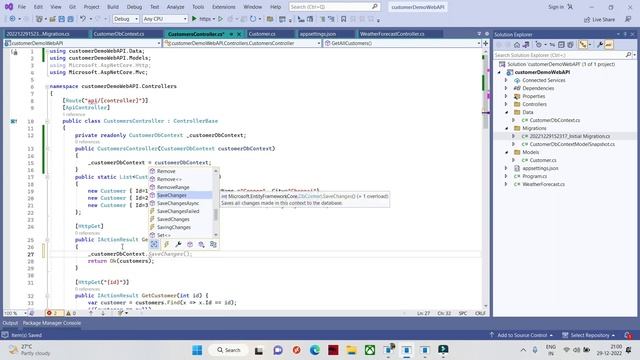Image resolution: width=640 pixels, height=360 pixels.
Task: Click the last filter icon below IntelliSense list
Action: tap(213, 244)
